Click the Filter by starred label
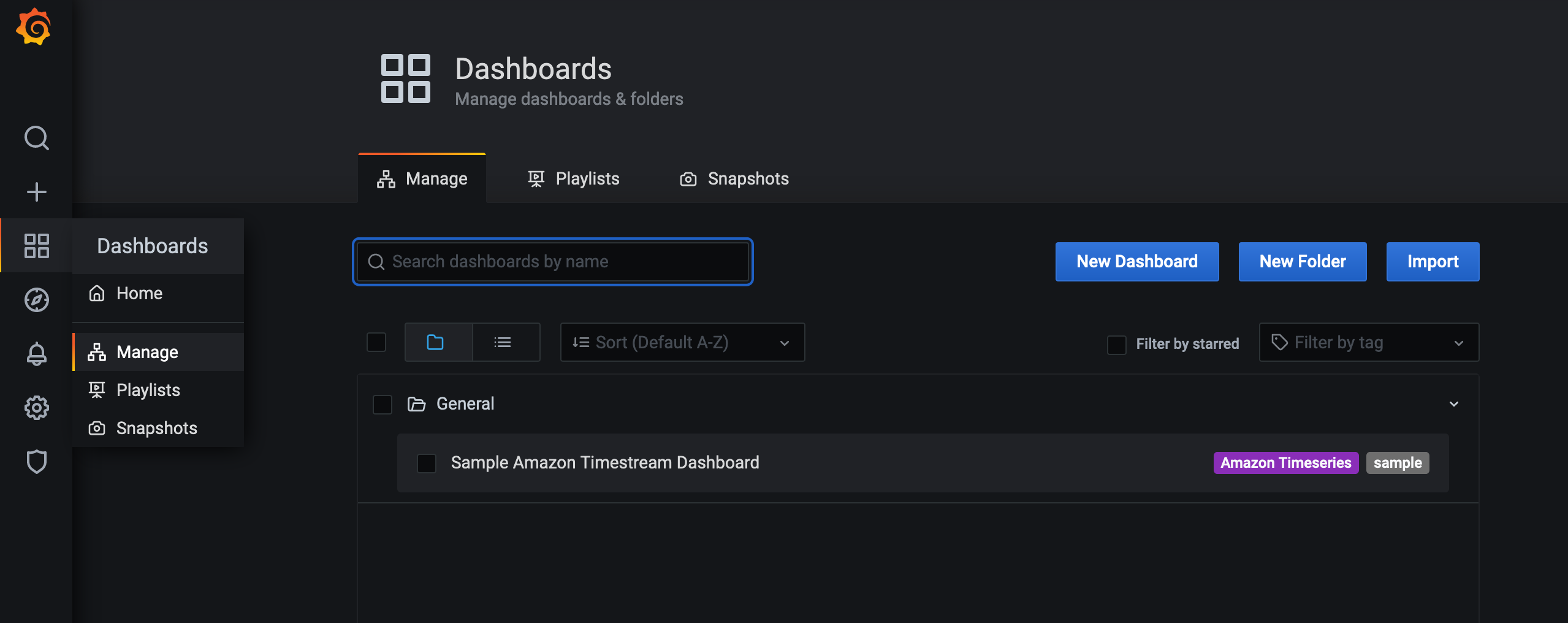 click(x=1187, y=344)
